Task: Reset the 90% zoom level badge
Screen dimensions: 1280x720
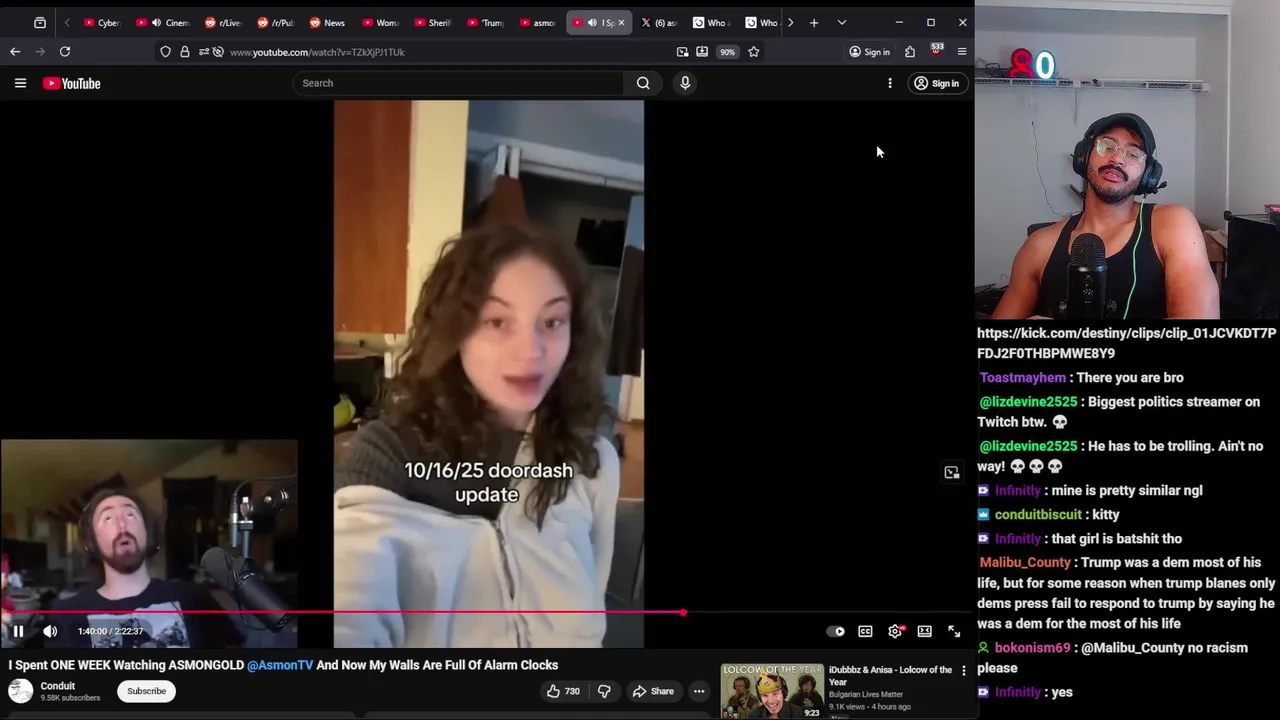Action: point(727,52)
